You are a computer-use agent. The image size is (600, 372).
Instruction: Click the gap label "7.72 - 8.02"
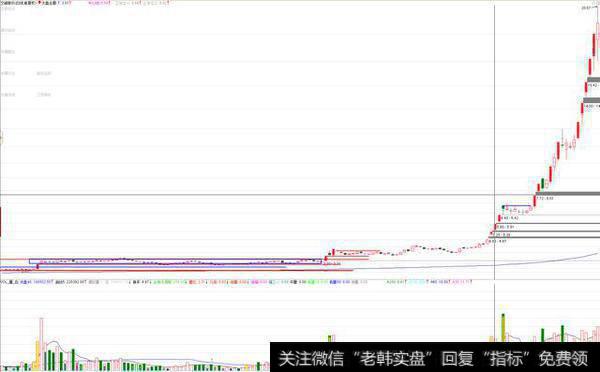click(545, 198)
